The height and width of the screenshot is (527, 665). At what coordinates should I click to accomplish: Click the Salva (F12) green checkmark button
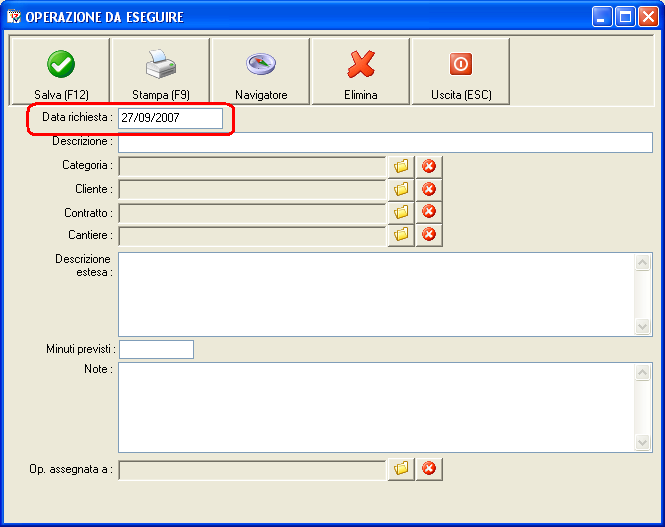pos(61,71)
